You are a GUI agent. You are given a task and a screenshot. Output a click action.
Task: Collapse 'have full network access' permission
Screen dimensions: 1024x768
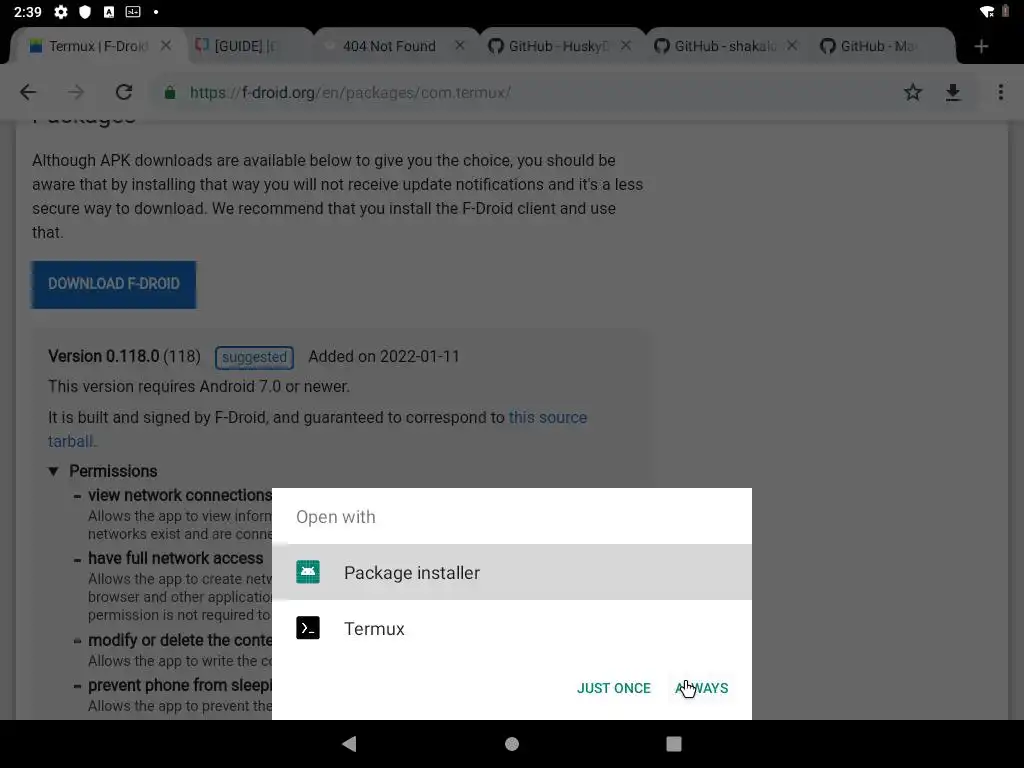(77, 560)
